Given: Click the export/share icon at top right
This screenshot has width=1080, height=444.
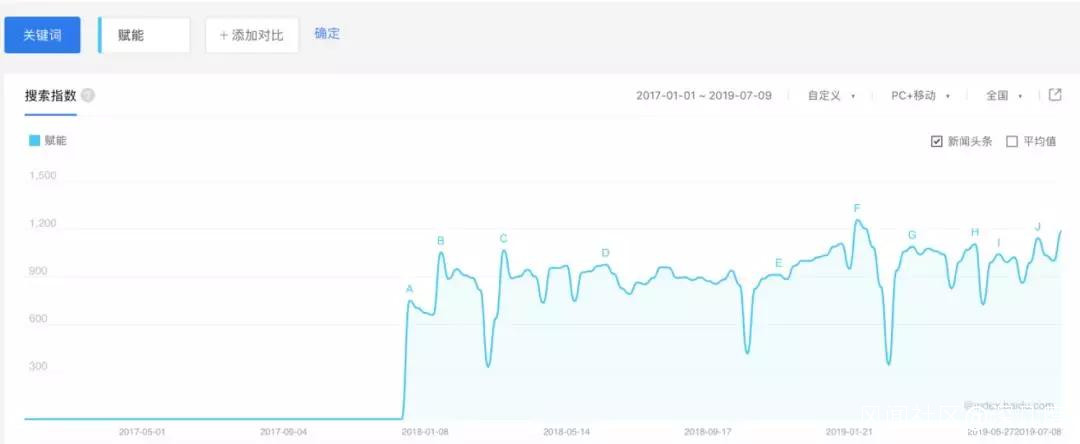Looking at the screenshot, I should (1055, 95).
